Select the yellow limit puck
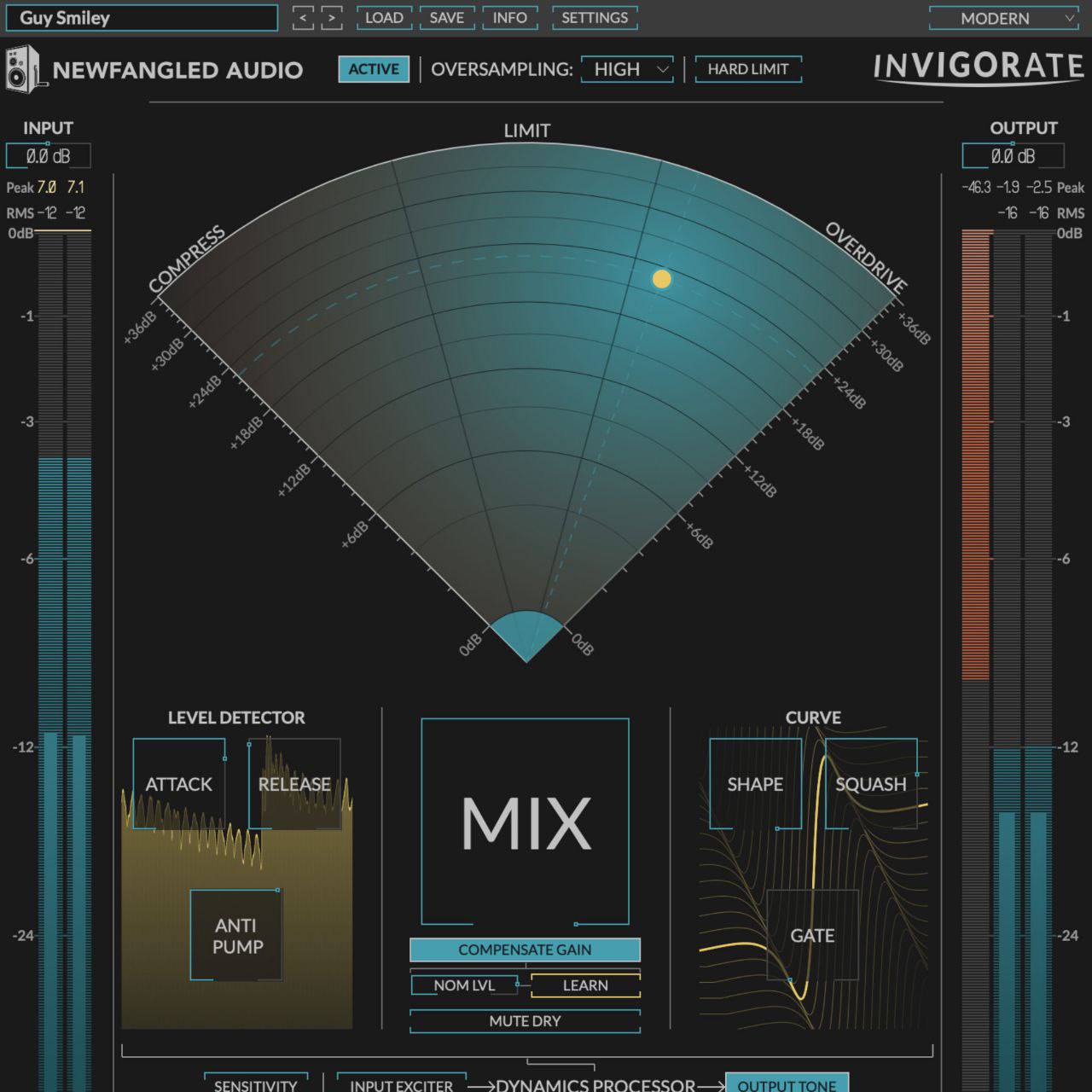The image size is (1092, 1092). click(x=662, y=279)
